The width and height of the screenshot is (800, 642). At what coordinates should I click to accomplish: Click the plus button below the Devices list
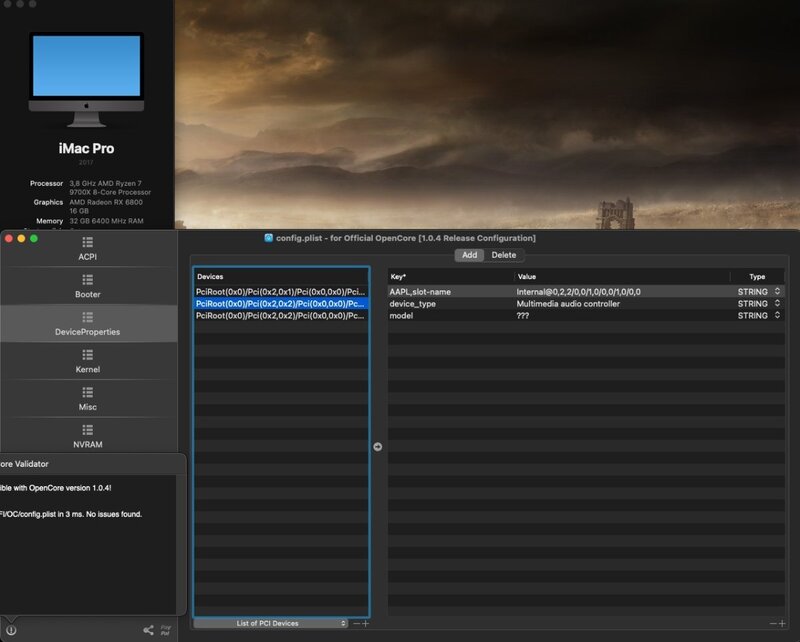coord(365,623)
